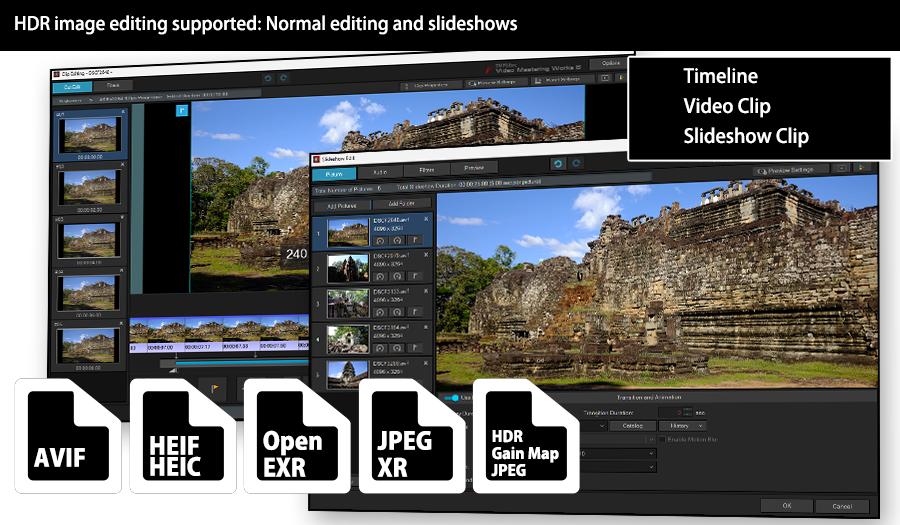Select first clip thumbnail at 00:00:00:00
The image size is (900, 525).
[89, 135]
